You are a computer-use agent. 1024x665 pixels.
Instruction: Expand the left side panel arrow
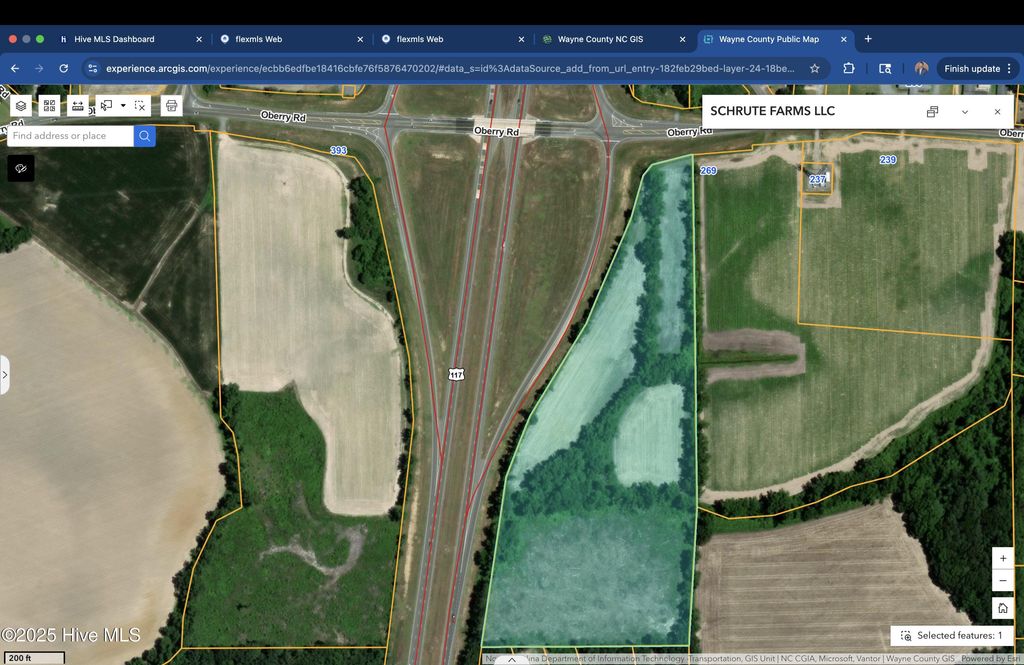5,375
